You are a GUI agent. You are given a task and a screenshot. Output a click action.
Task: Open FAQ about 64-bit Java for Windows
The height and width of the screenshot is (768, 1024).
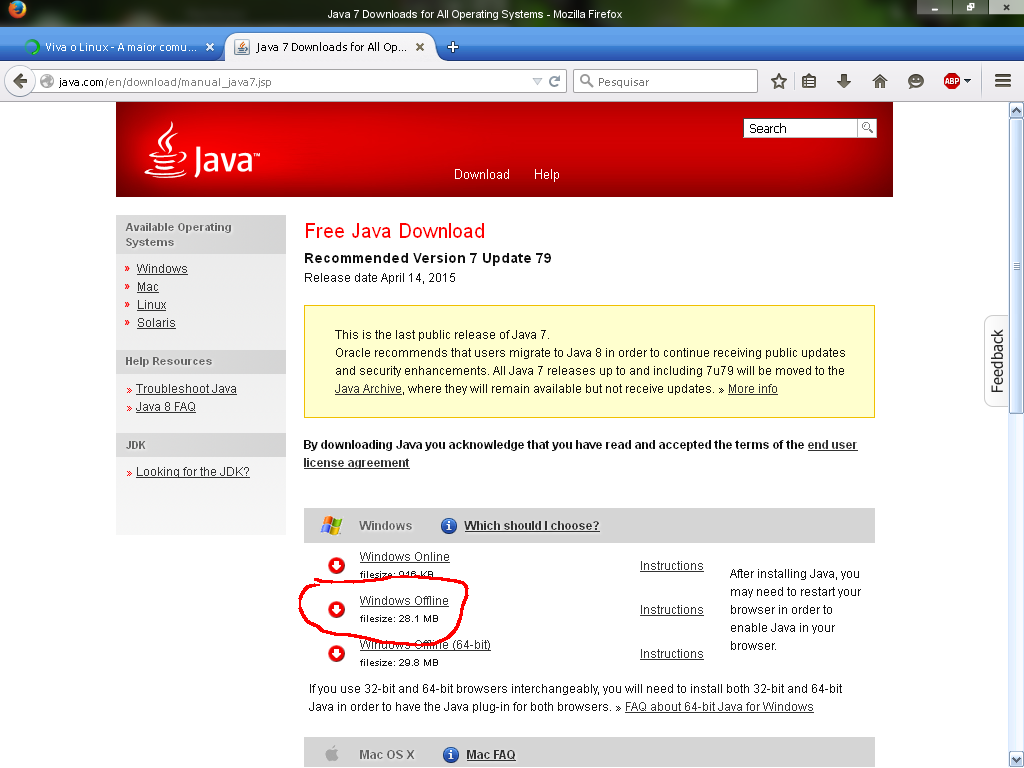click(x=719, y=707)
